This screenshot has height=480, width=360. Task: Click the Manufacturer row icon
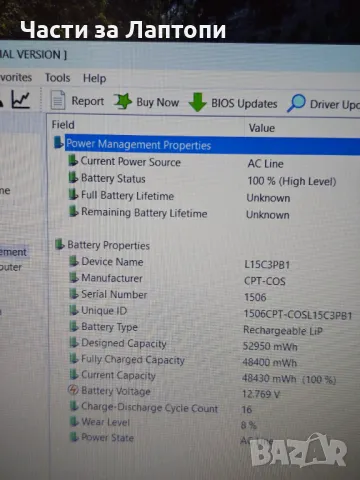(x=73, y=277)
